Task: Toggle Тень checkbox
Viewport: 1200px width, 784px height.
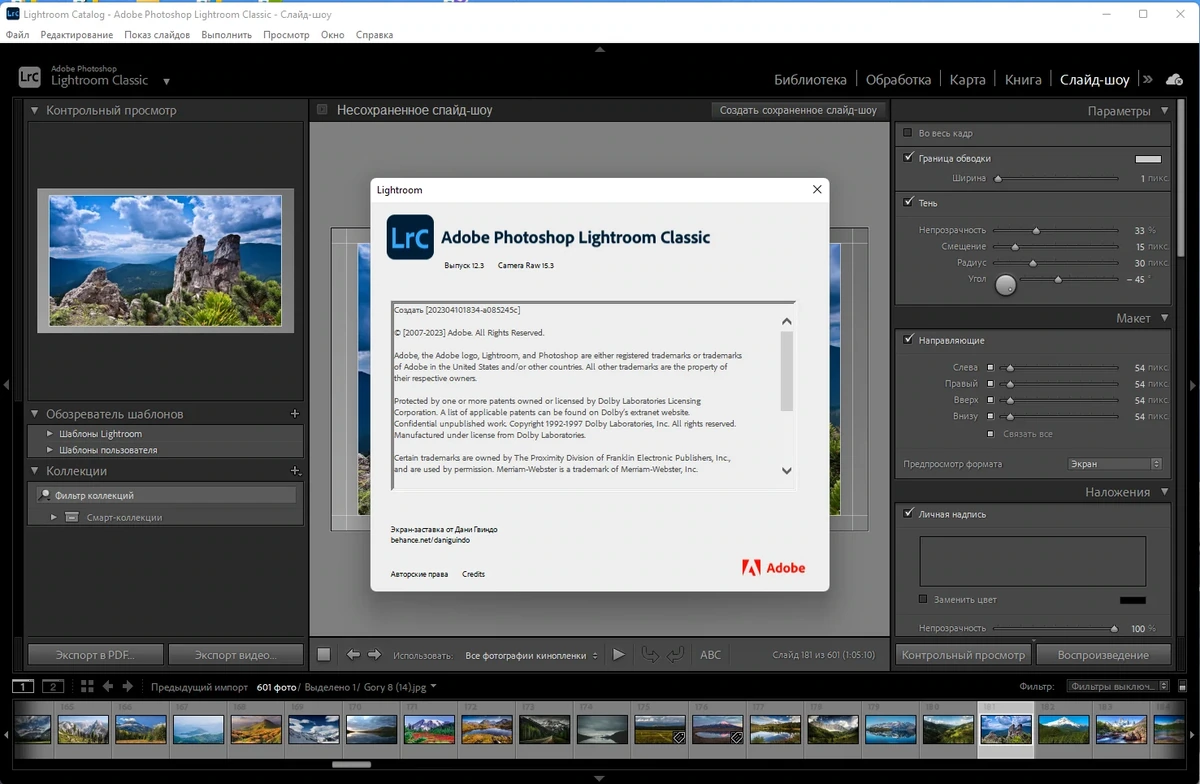Action: click(908, 203)
